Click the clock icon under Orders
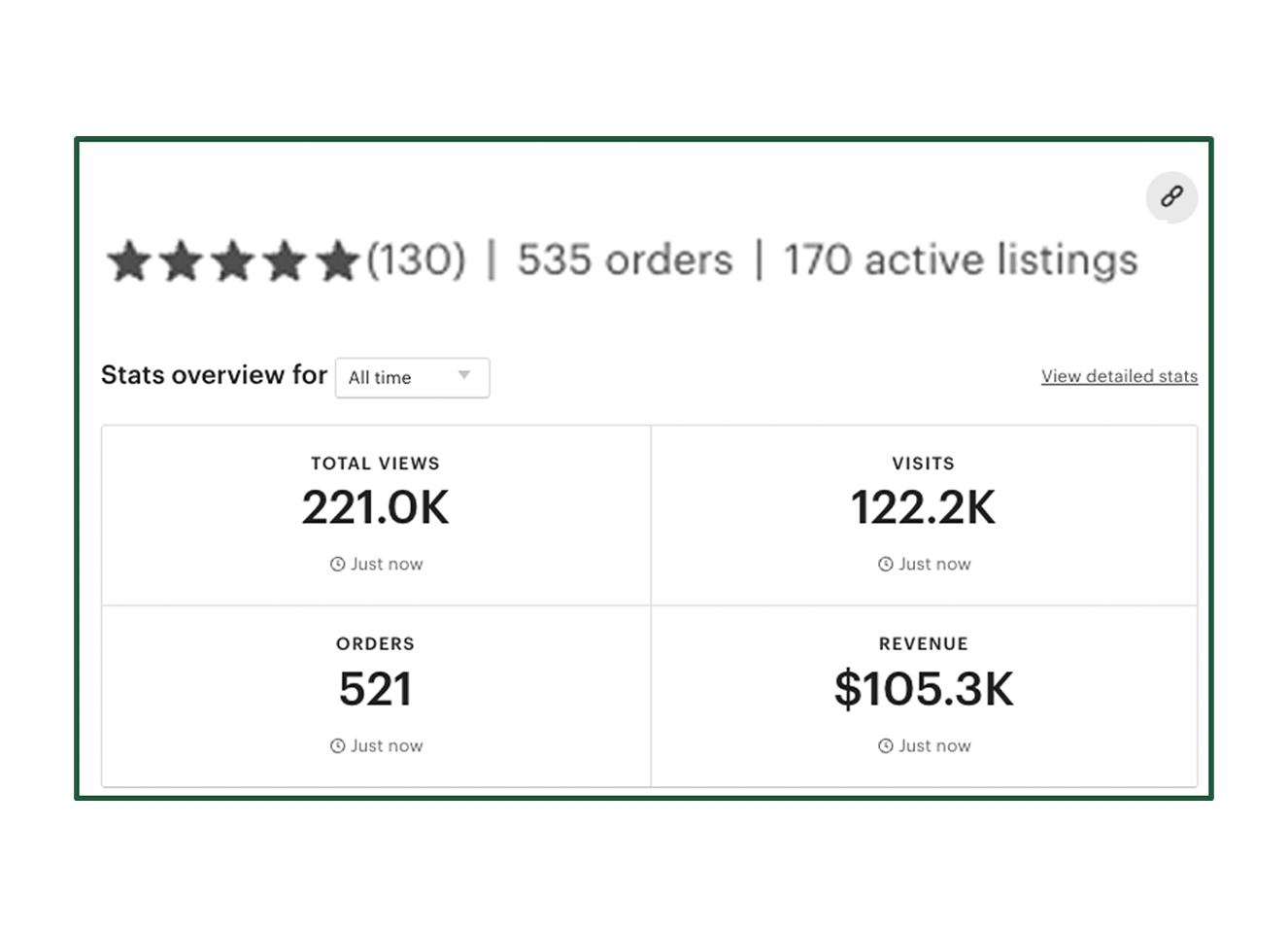Screen dimensions: 1288x931 click(337, 746)
